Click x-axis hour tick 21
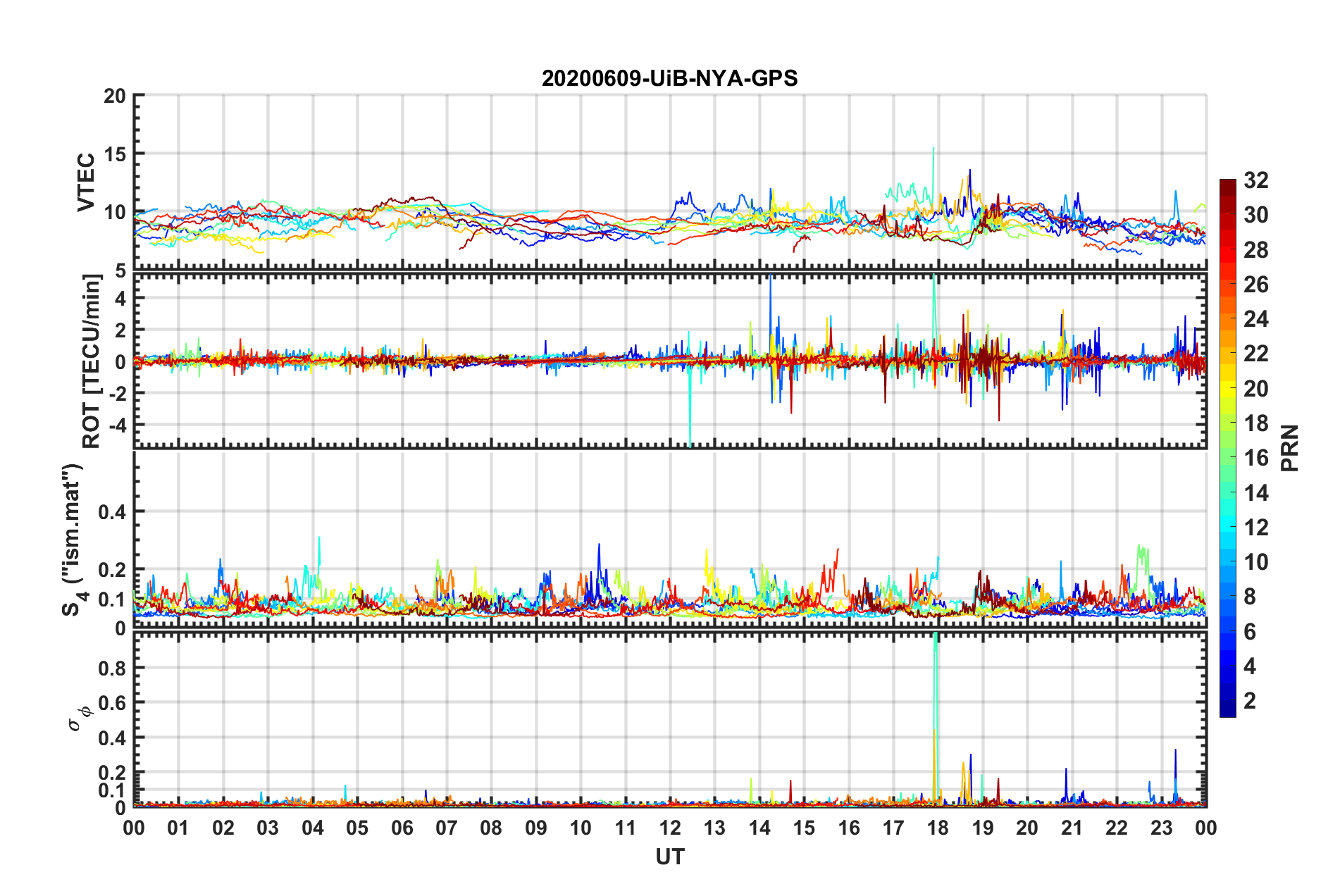The image size is (1340, 896). click(1072, 828)
